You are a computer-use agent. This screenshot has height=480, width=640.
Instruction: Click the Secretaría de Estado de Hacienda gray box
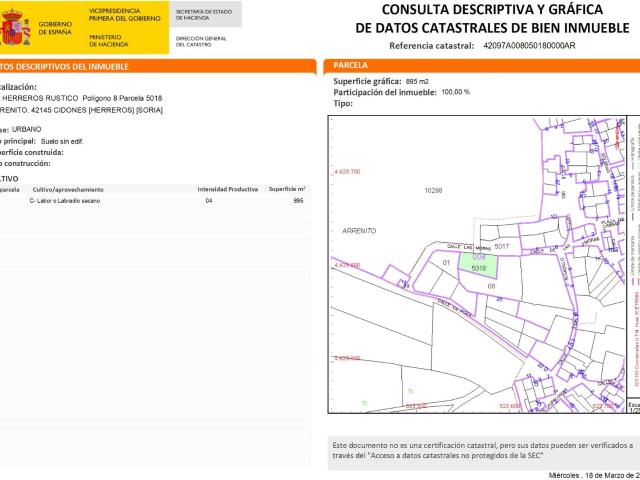[205, 15]
